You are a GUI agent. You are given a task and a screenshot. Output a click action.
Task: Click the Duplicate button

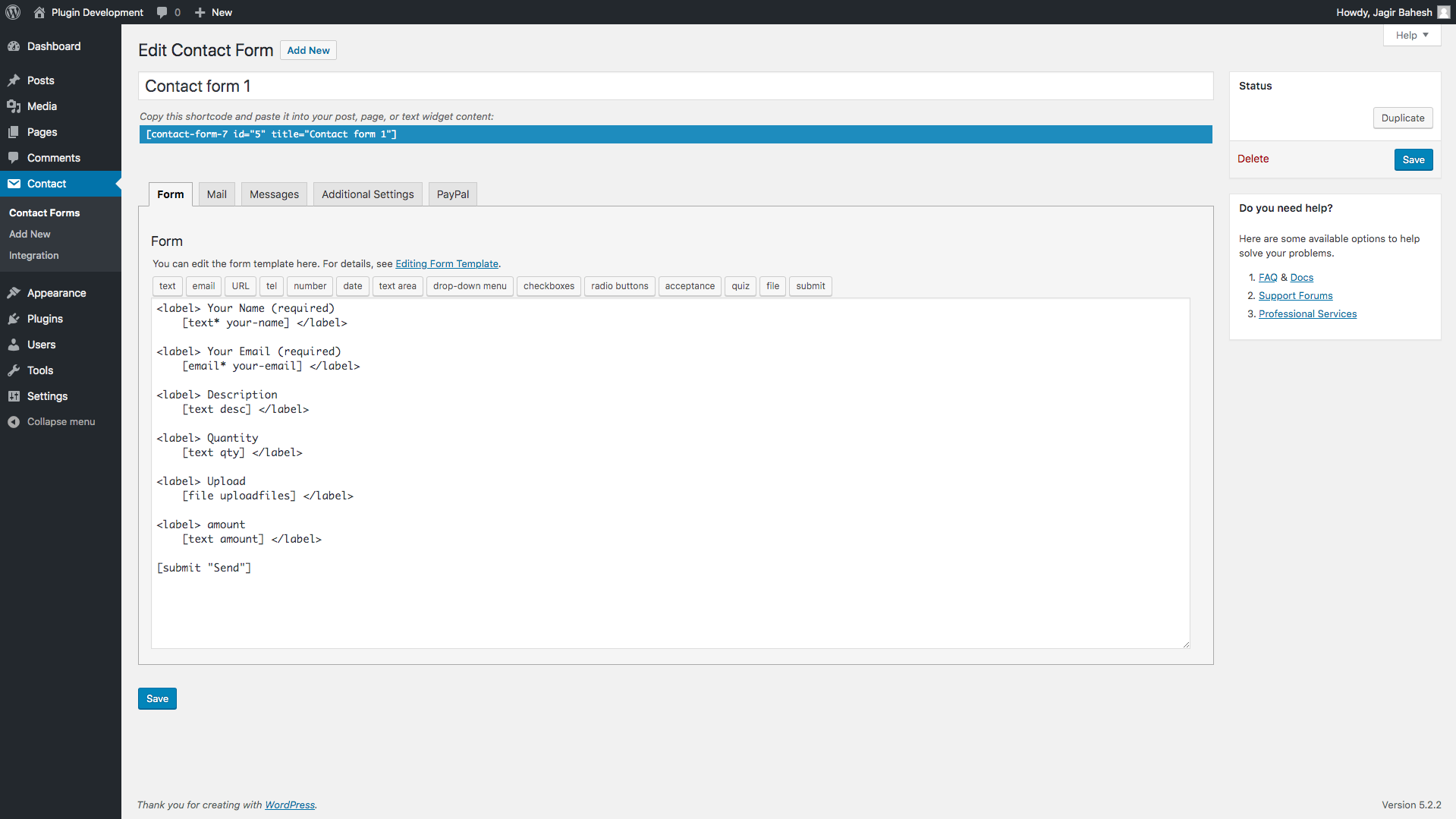pos(1403,118)
